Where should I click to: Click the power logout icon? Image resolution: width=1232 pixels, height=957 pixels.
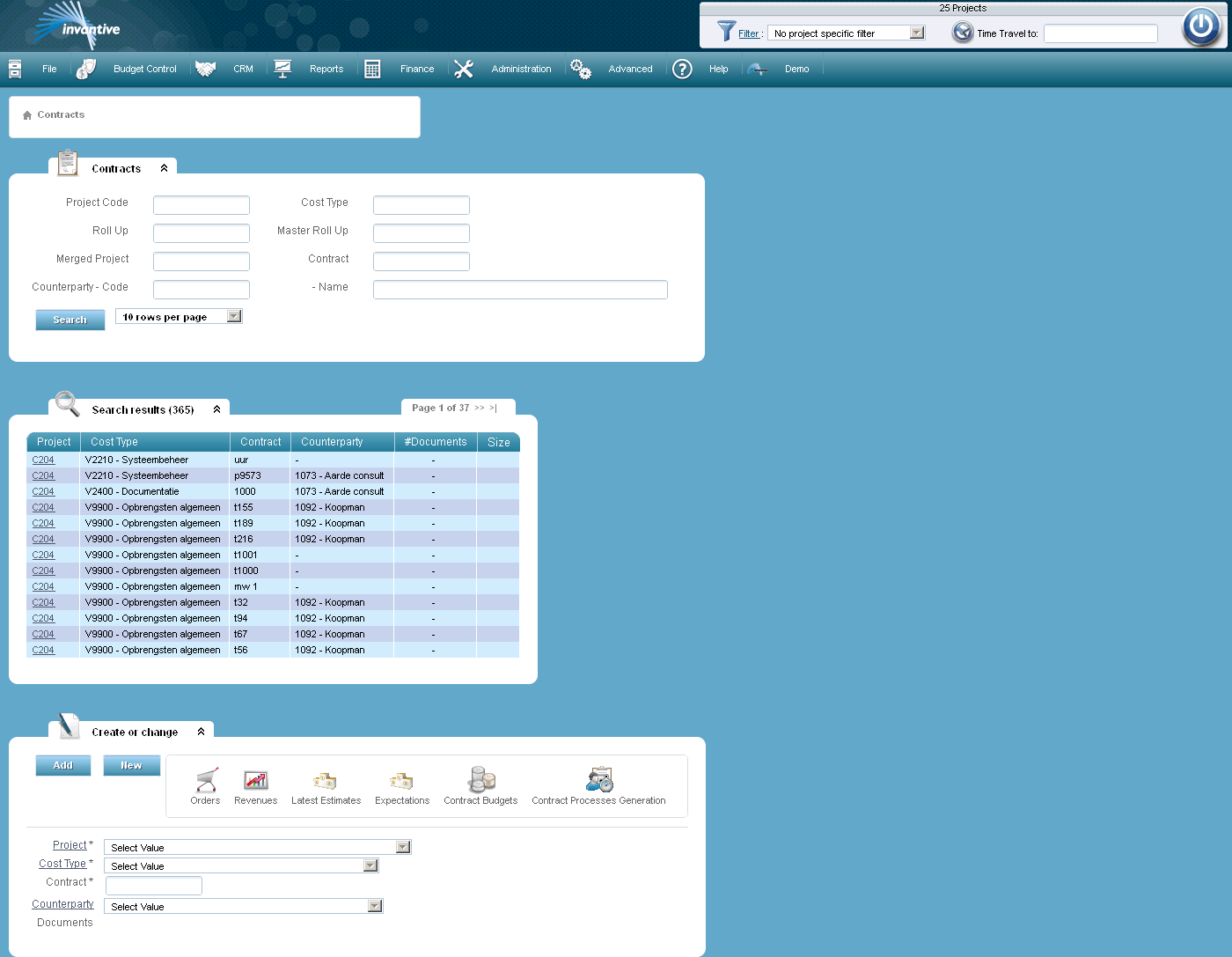click(1201, 26)
